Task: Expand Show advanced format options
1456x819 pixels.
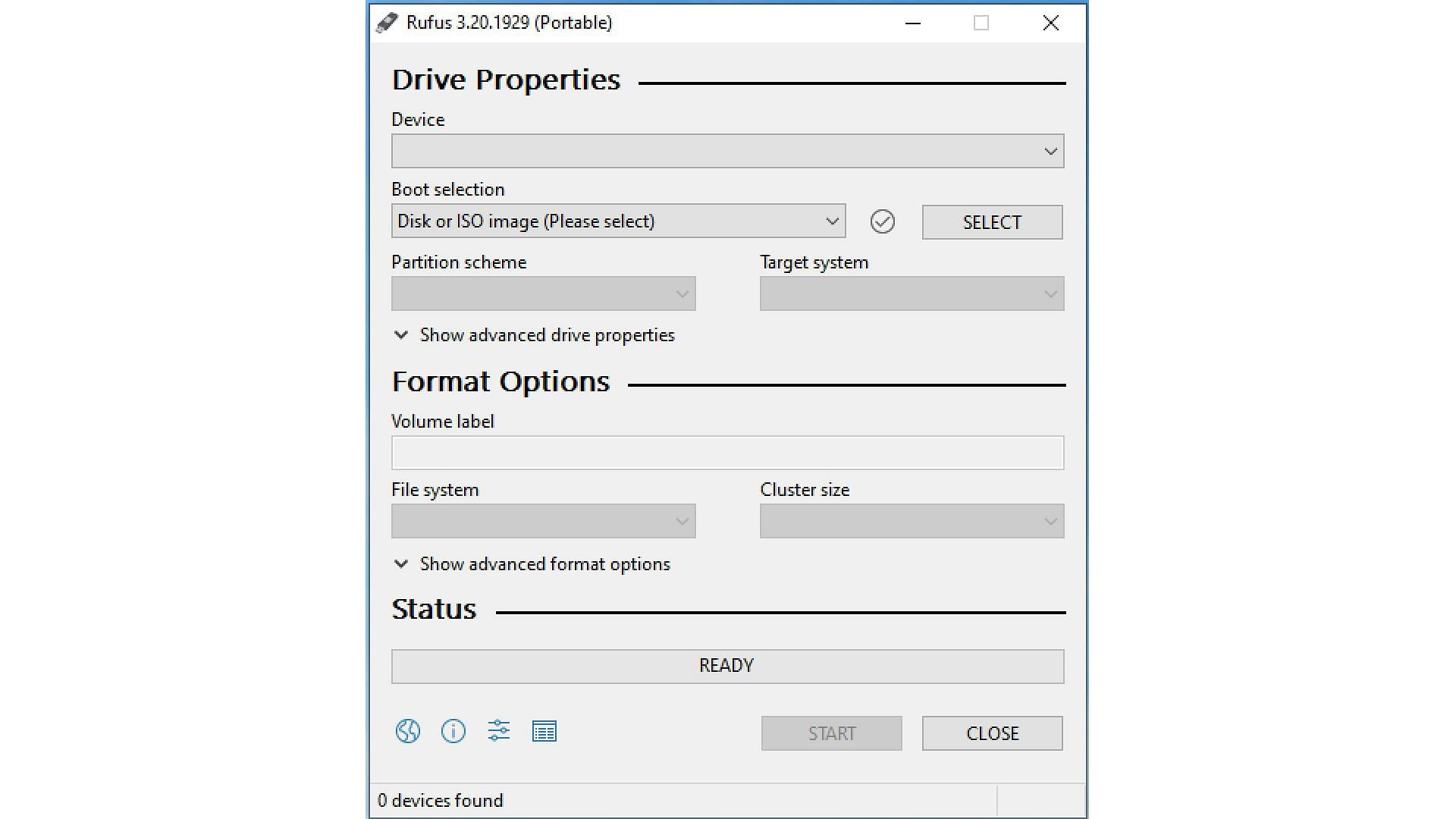Action: 532,564
